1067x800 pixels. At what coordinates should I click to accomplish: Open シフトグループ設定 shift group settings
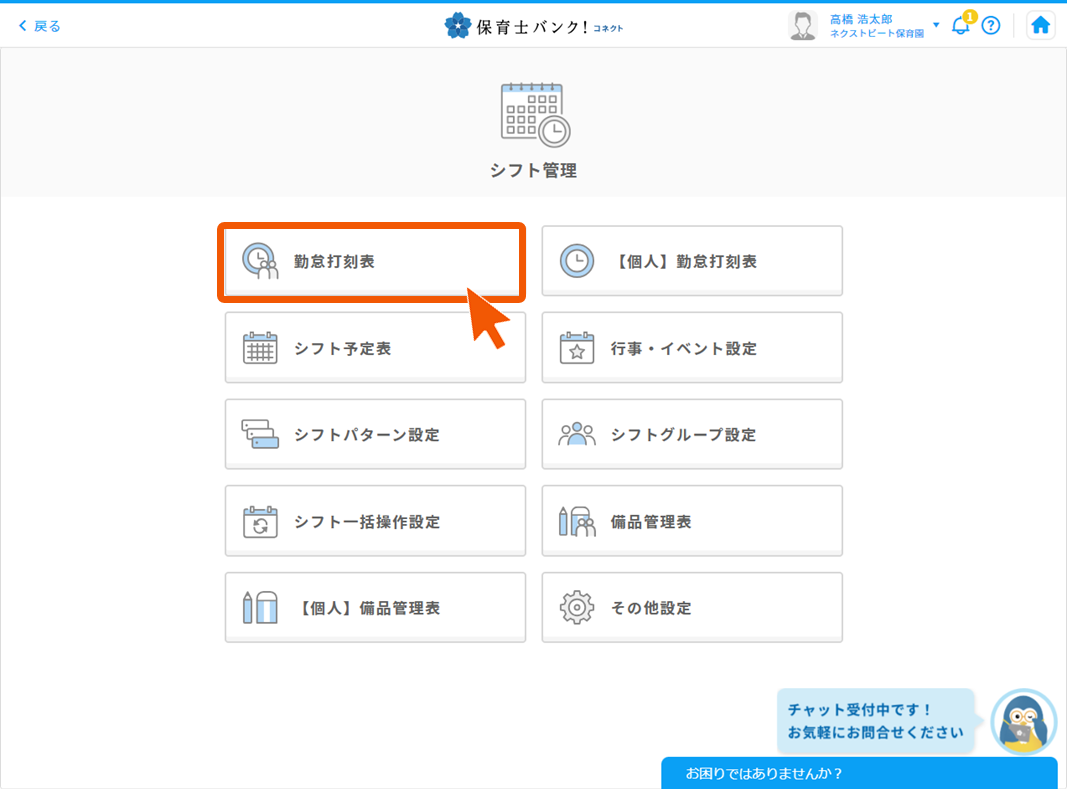pyautogui.click(x=691, y=434)
